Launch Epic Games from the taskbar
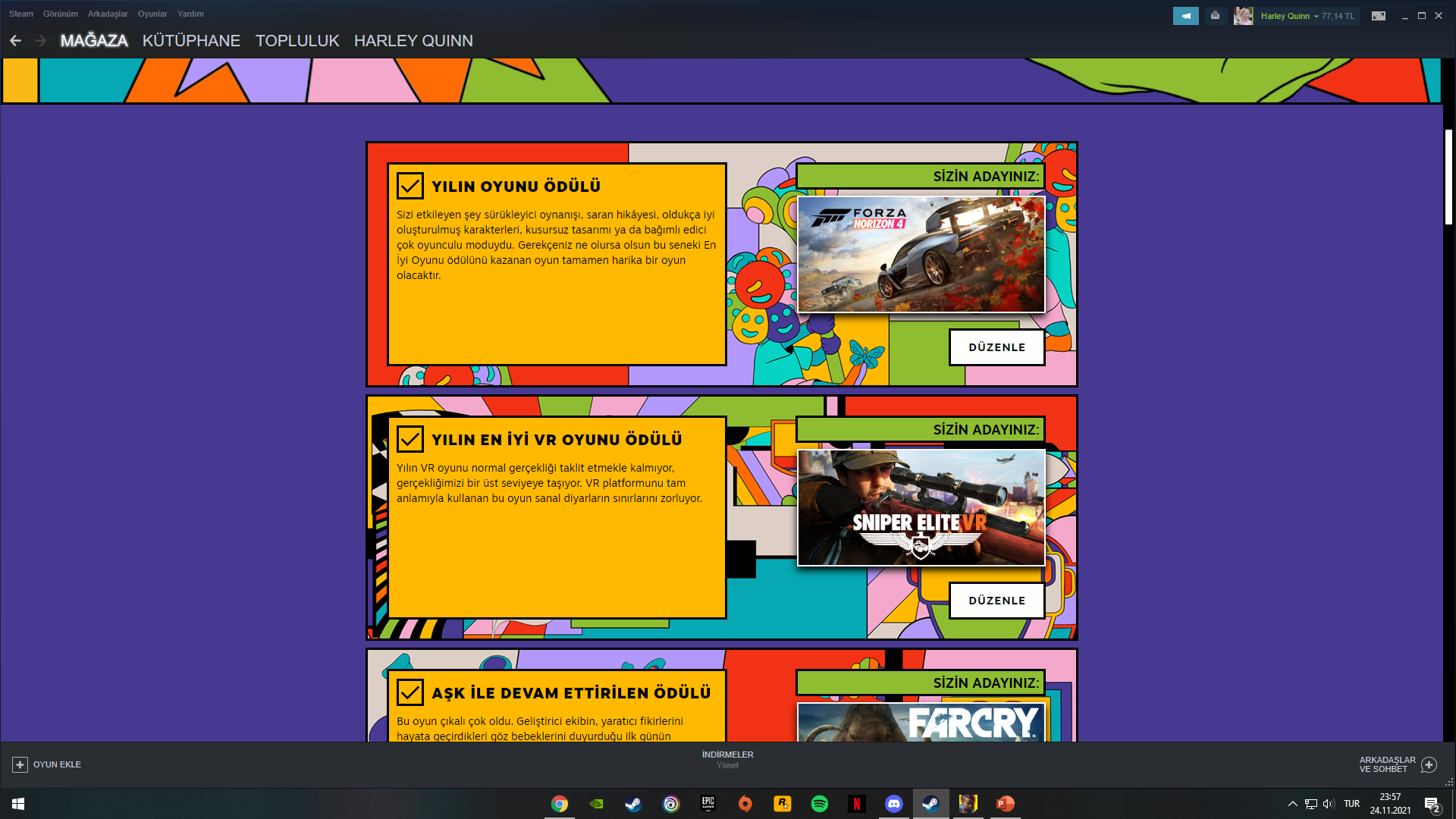Image resolution: width=1456 pixels, height=819 pixels. click(708, 804)
